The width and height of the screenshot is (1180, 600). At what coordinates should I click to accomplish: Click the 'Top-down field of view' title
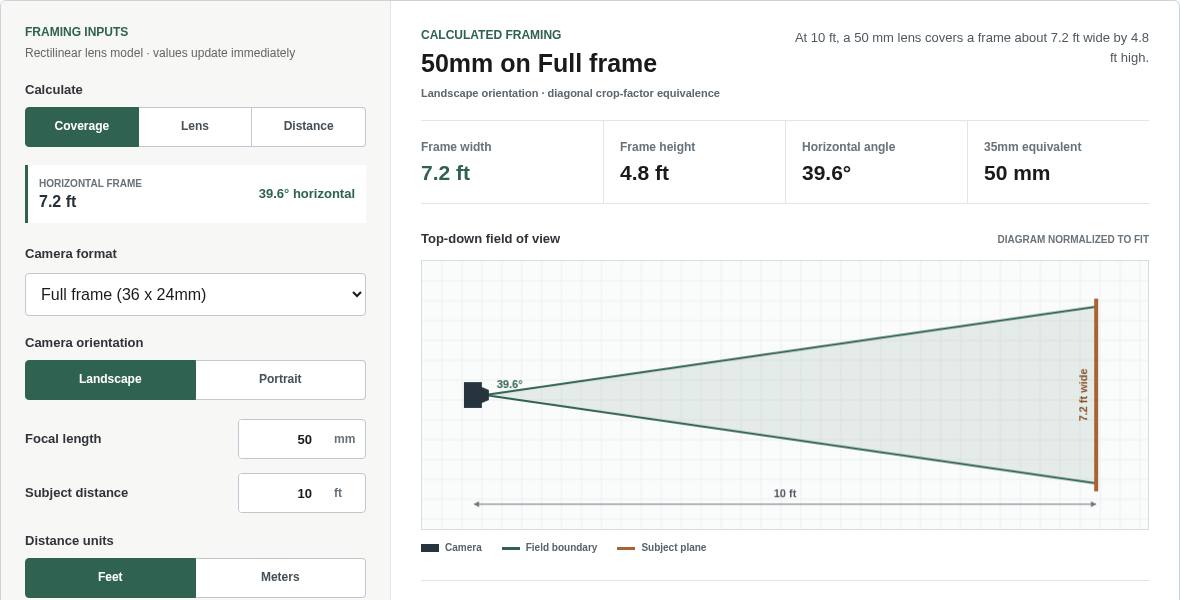coord(491,239)
